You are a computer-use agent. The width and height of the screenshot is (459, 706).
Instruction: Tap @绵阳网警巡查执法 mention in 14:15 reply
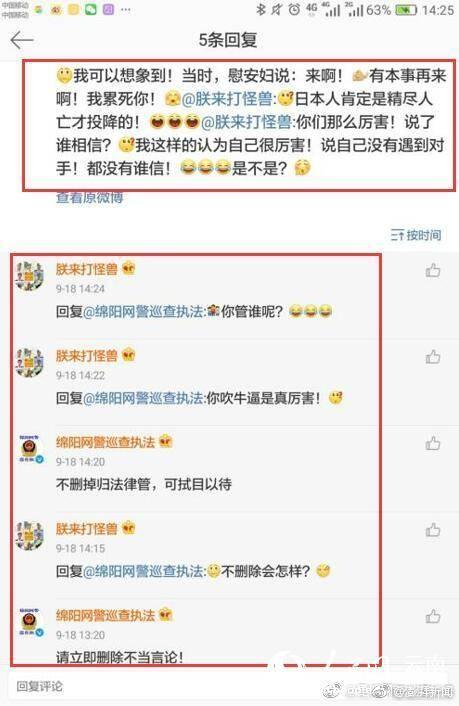click(x=144, y=571)
